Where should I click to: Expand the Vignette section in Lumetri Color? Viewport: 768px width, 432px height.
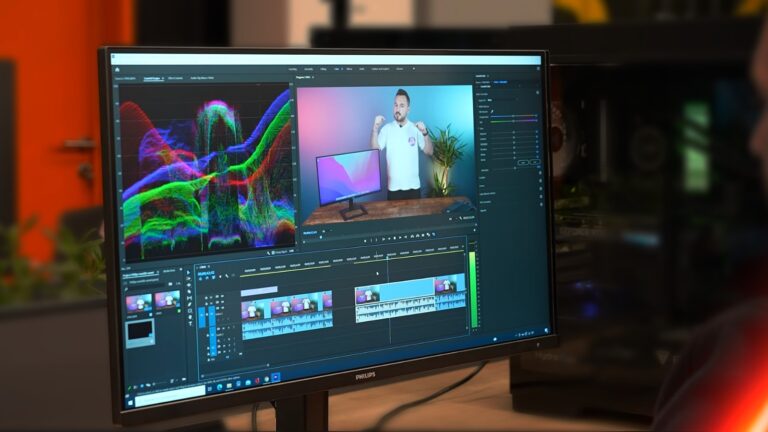pos(483,211)
